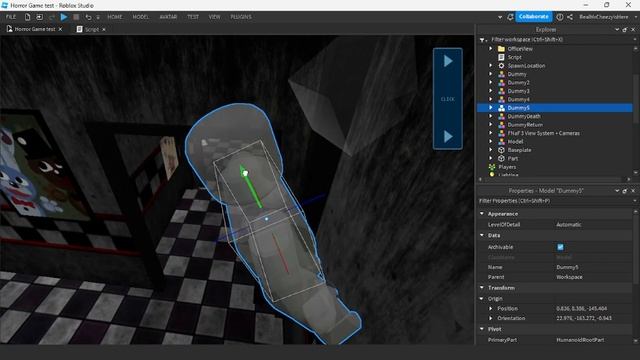
Task: Click the Dummy3 model icon
Action: 501,91
